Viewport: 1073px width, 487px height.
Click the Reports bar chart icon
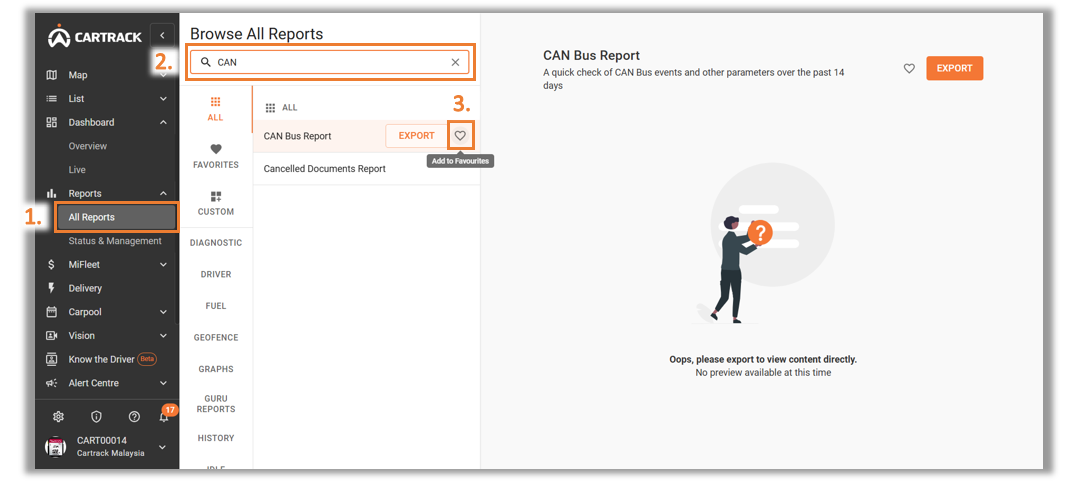(51, 194)
